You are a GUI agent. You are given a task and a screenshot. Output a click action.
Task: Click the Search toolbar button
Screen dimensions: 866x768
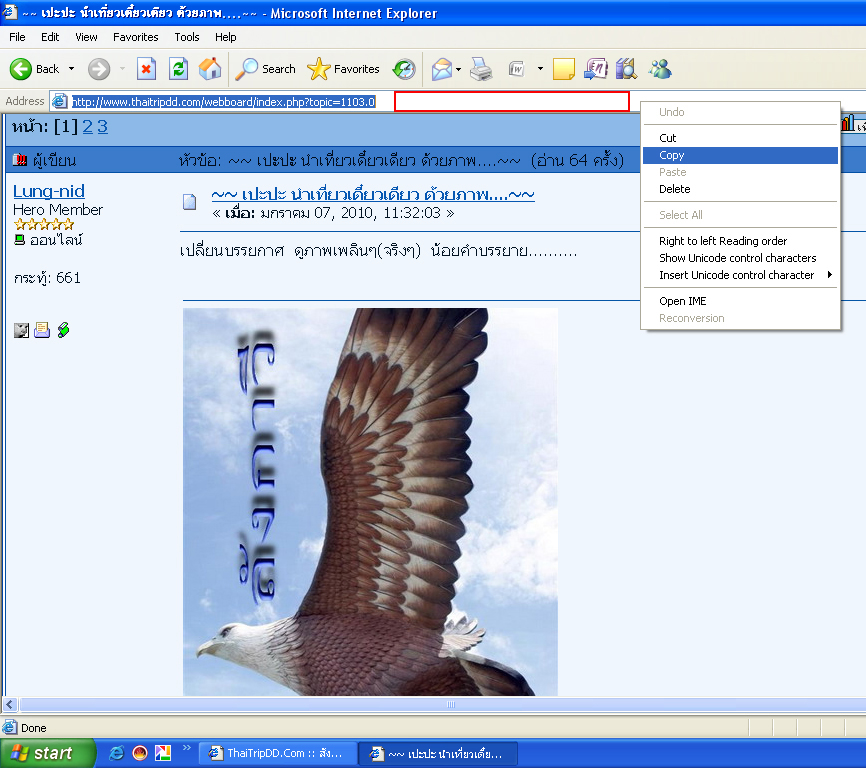point(266,69)
